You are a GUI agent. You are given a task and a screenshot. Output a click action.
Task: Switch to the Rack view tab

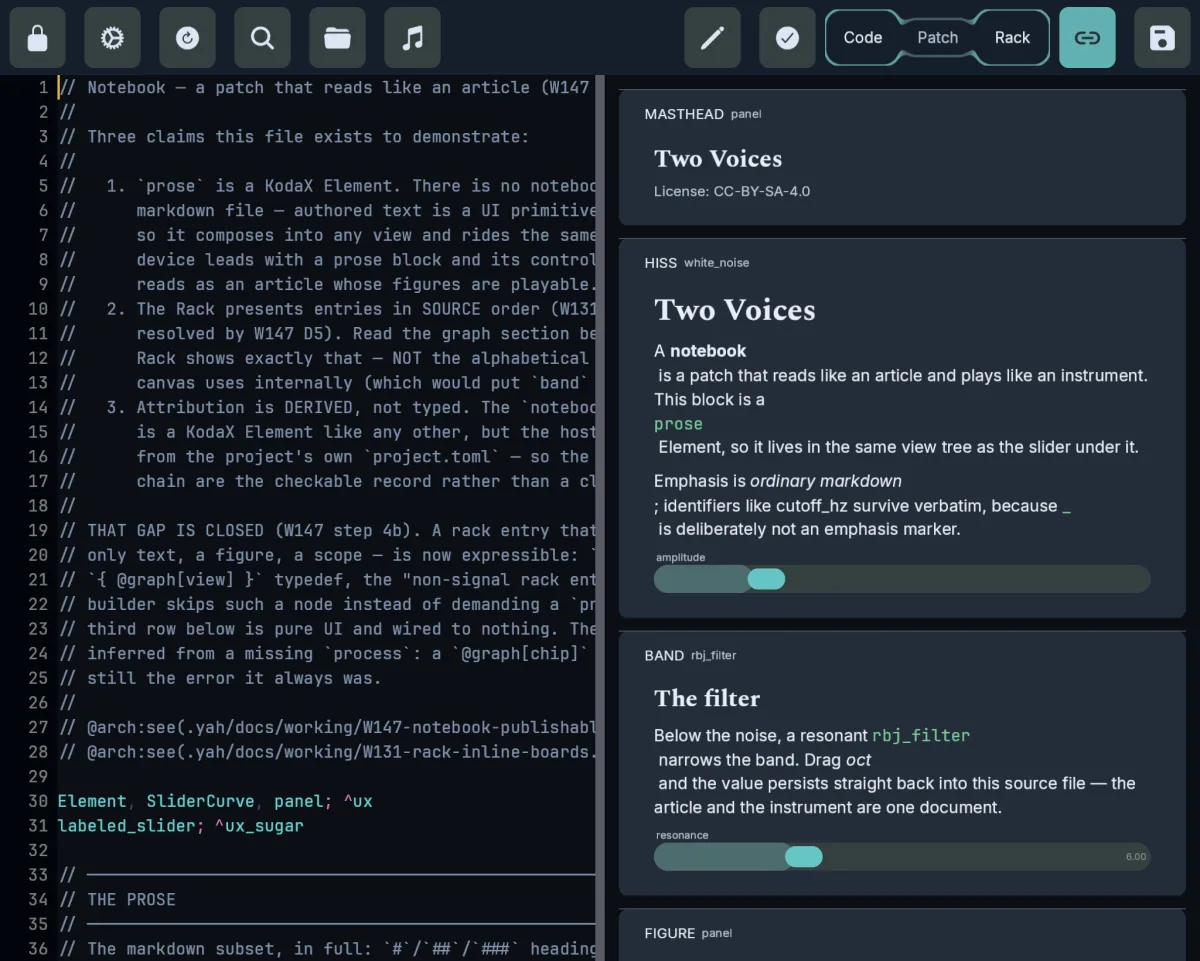pos(1012,38)
